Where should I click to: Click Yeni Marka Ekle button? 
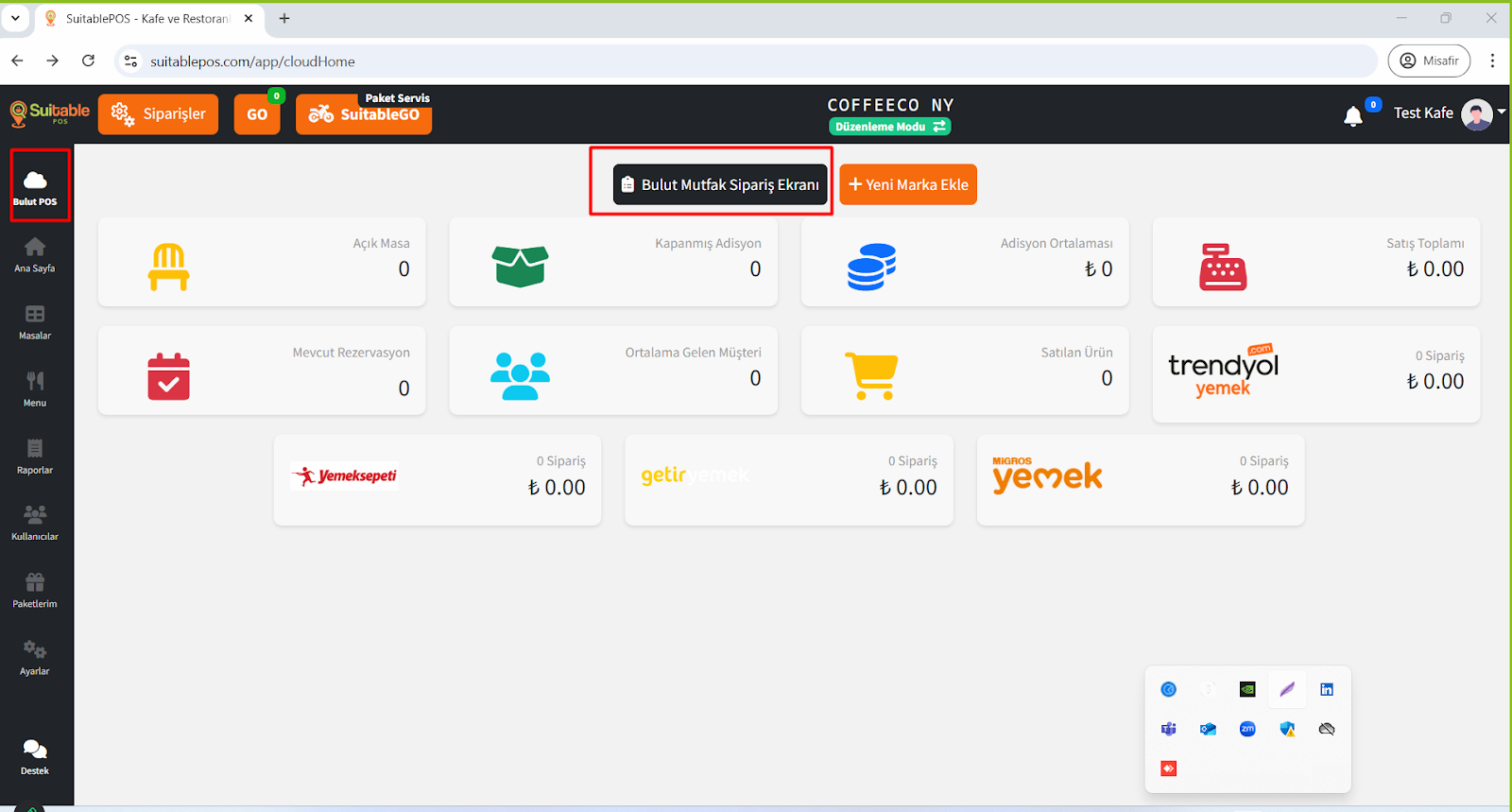(908, 184)
